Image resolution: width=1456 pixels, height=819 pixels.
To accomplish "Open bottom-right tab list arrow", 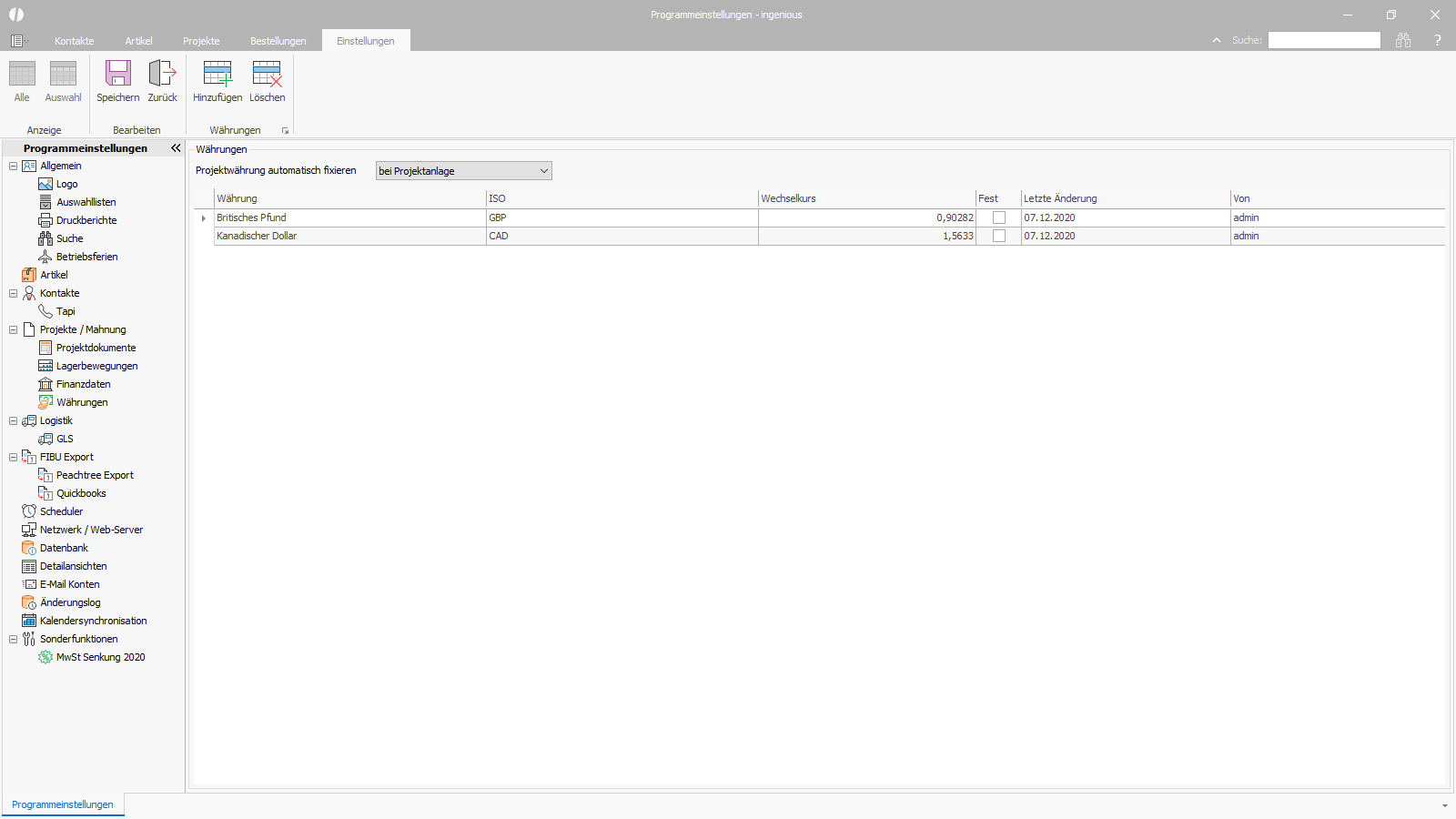I will [x=1444, y=805].
